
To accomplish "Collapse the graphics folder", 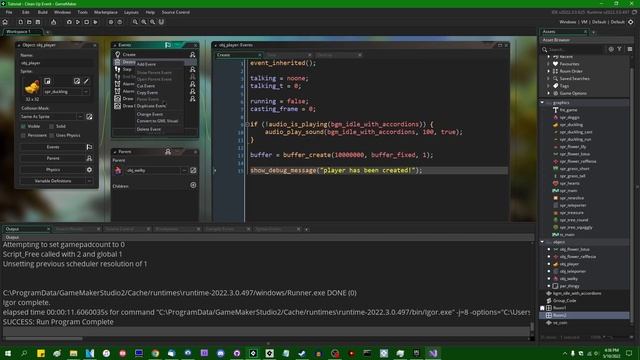I will [542, 102].
